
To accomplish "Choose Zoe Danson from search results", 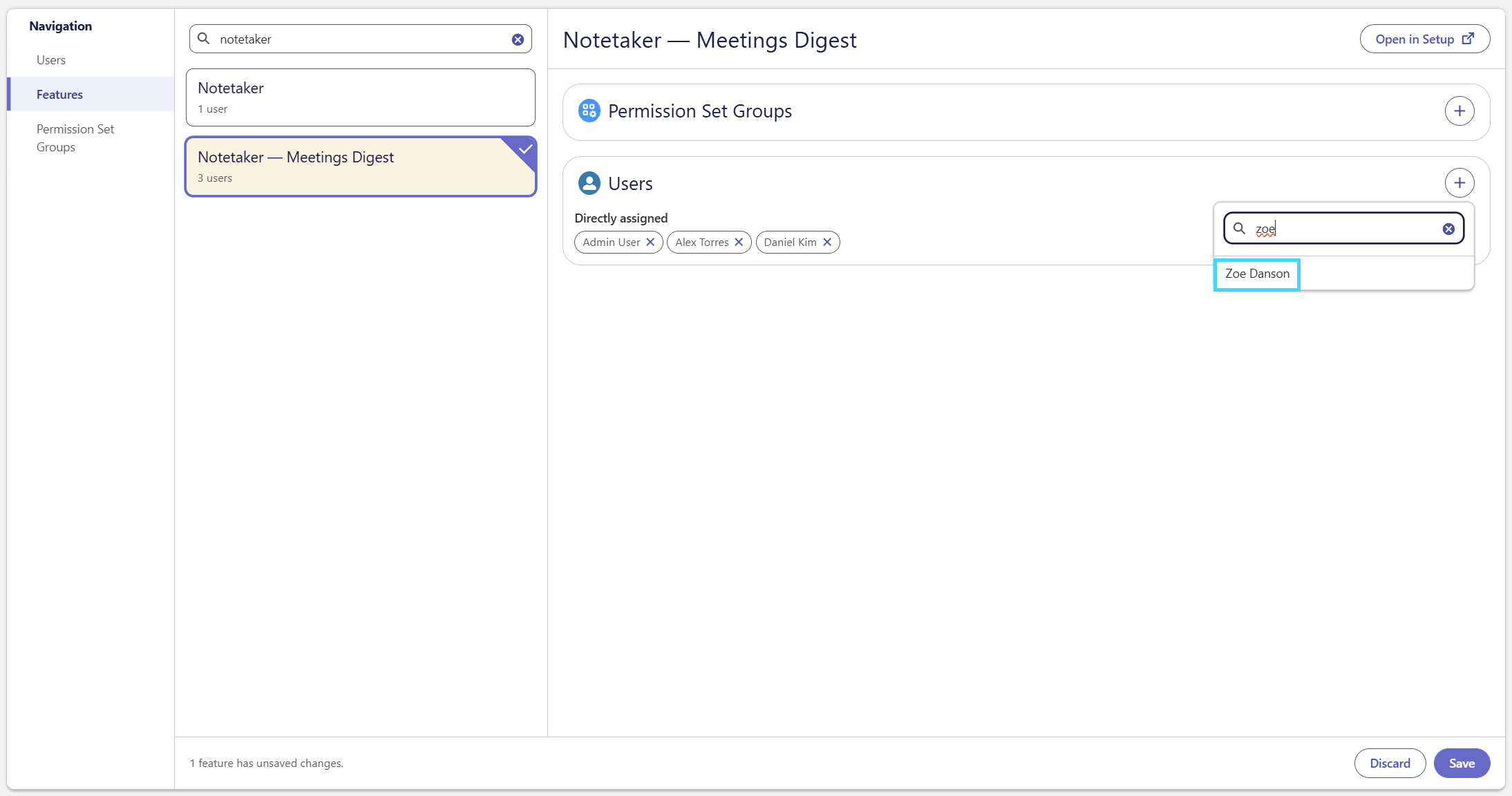I will (x=1257, y=274).
